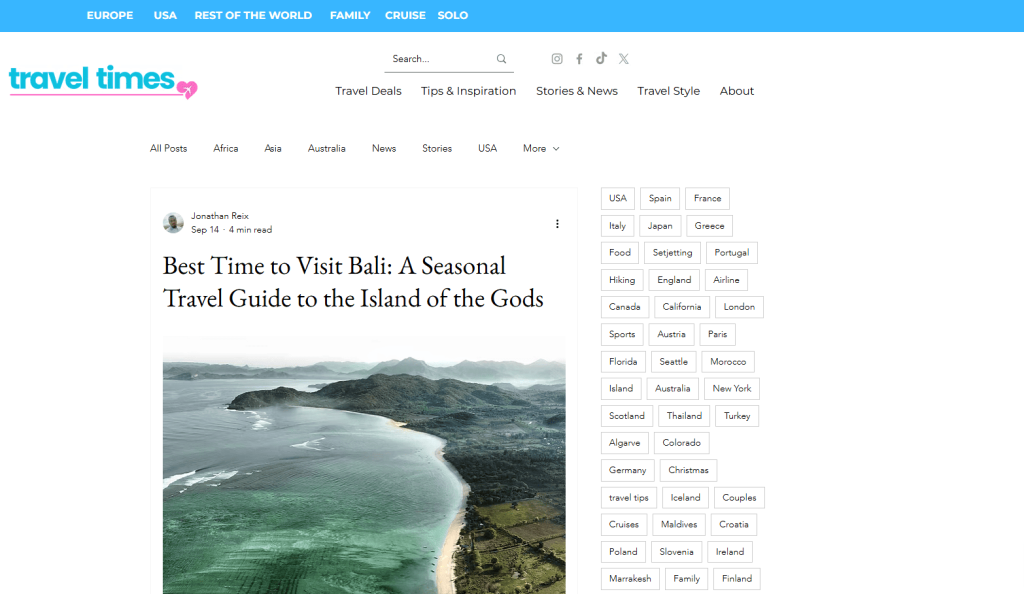Open the CRUISE link in top bar

coord(405,15)
